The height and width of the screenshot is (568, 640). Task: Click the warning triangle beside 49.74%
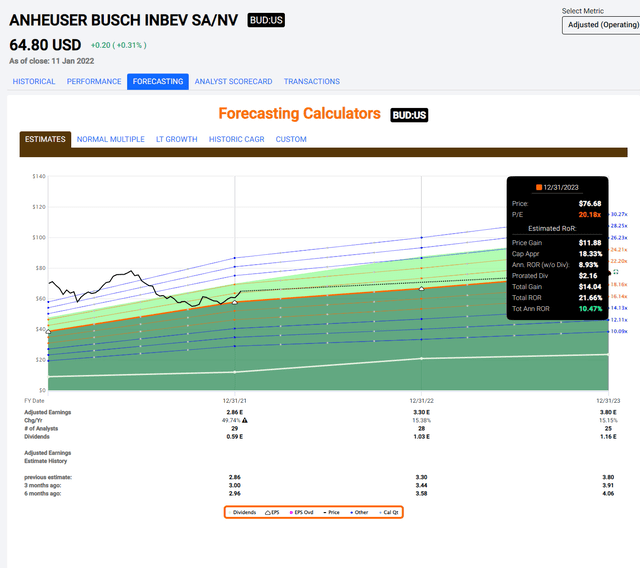coord(245,420)
